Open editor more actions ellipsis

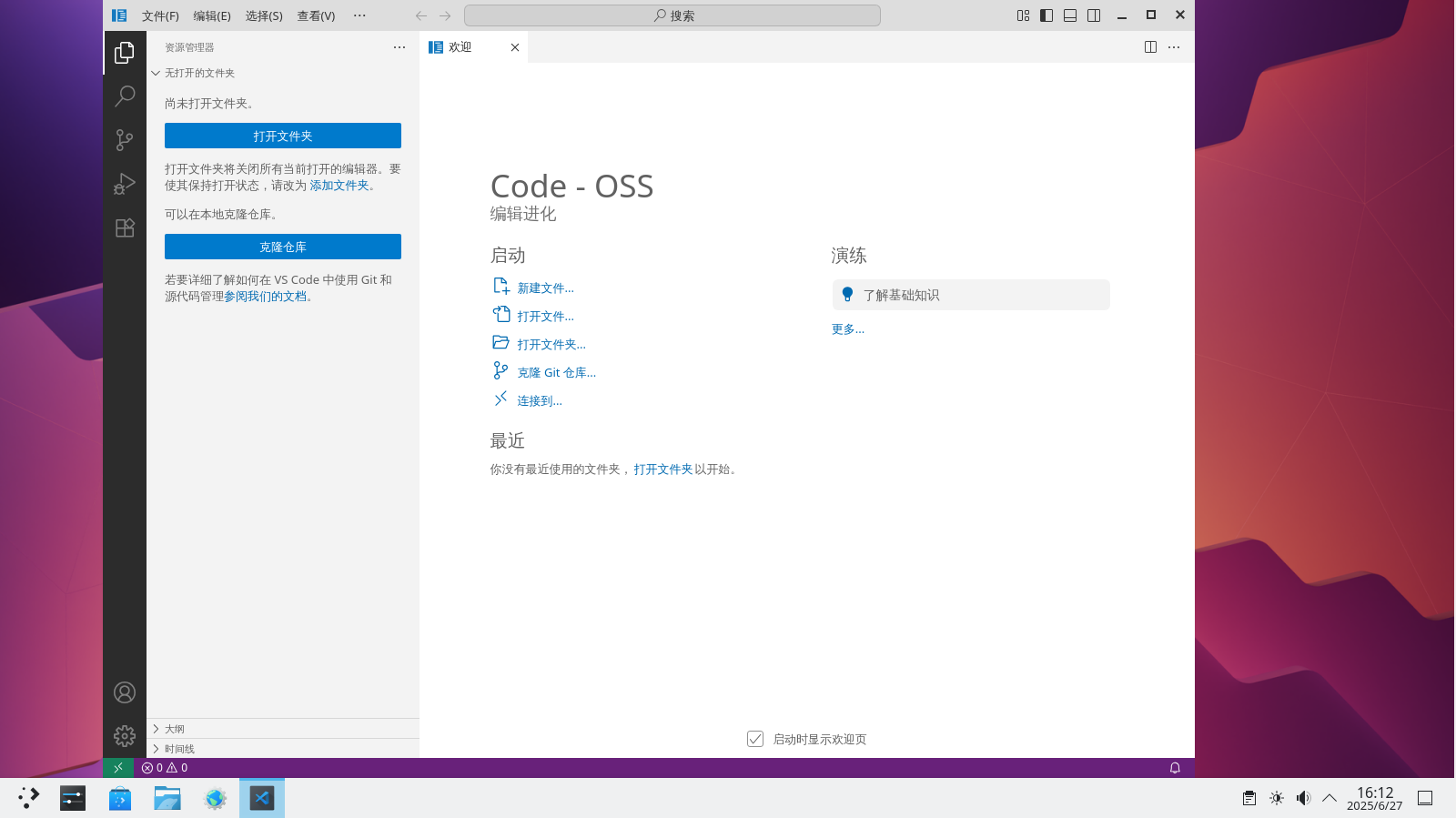tap(1174, 47)
